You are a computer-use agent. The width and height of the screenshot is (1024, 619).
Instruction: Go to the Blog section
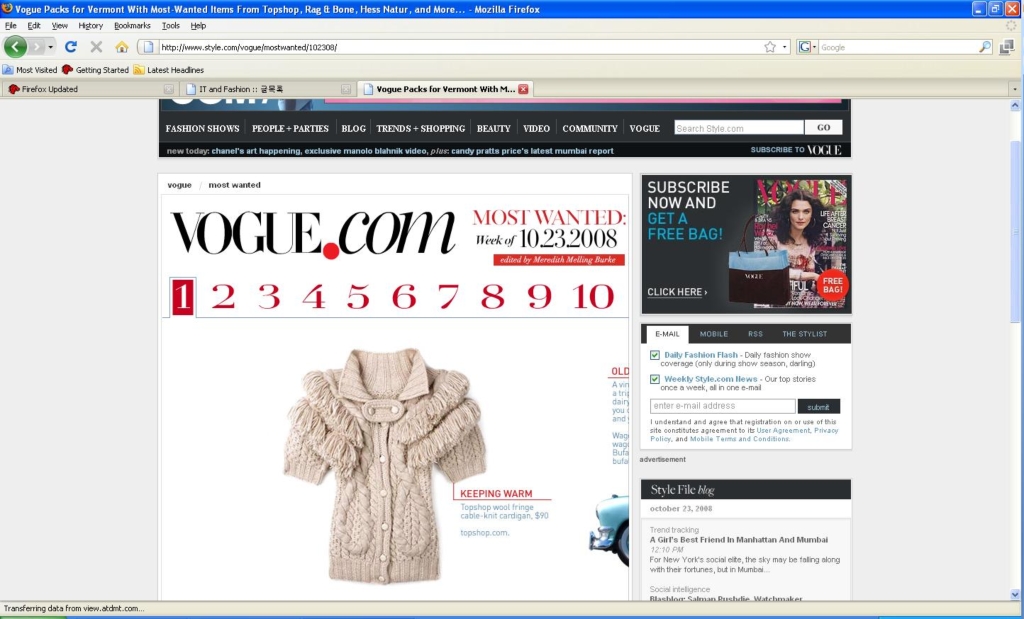click(353, 129)
